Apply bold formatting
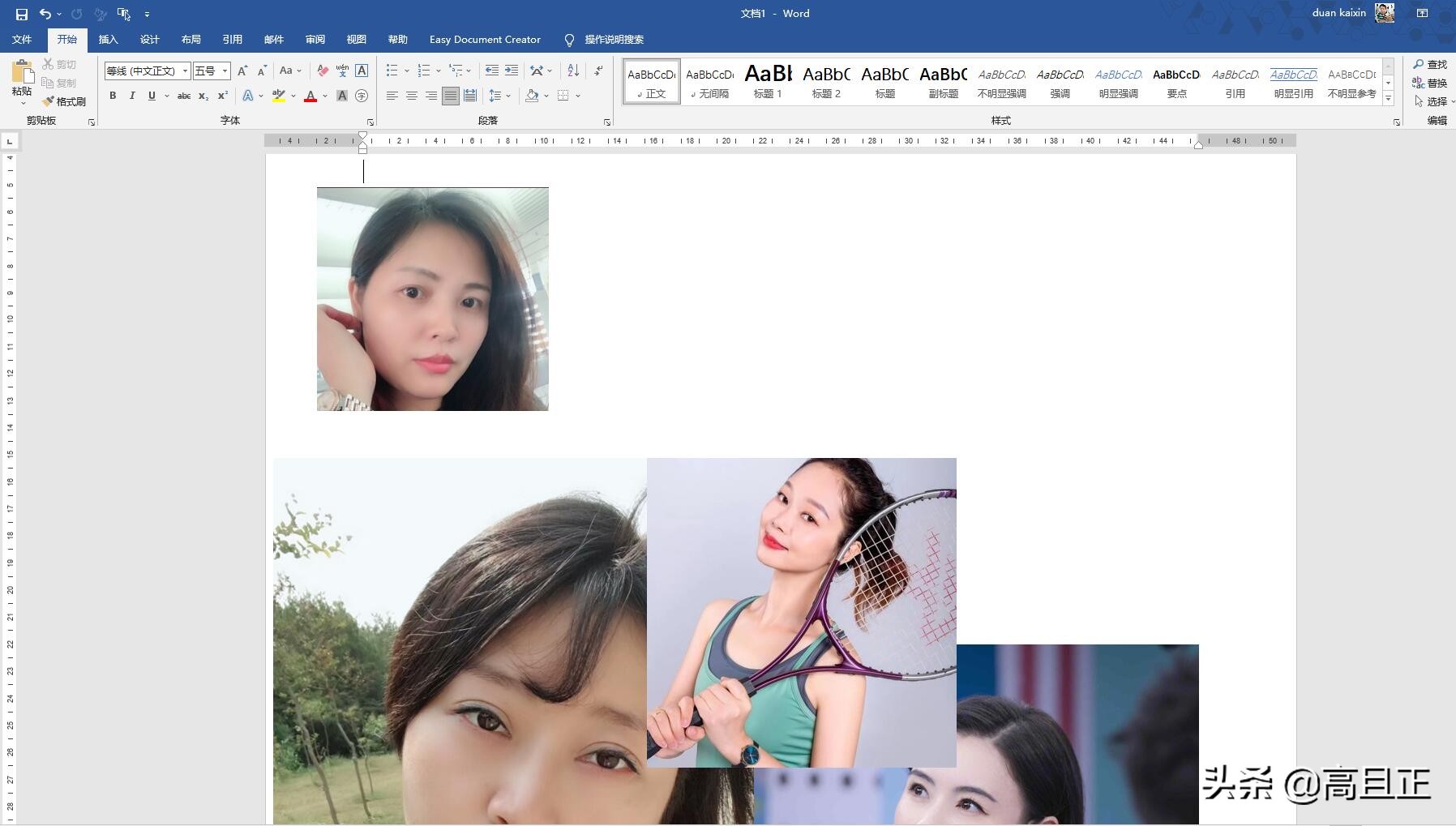The image size is (1456, 826). (x=113, y=96)
